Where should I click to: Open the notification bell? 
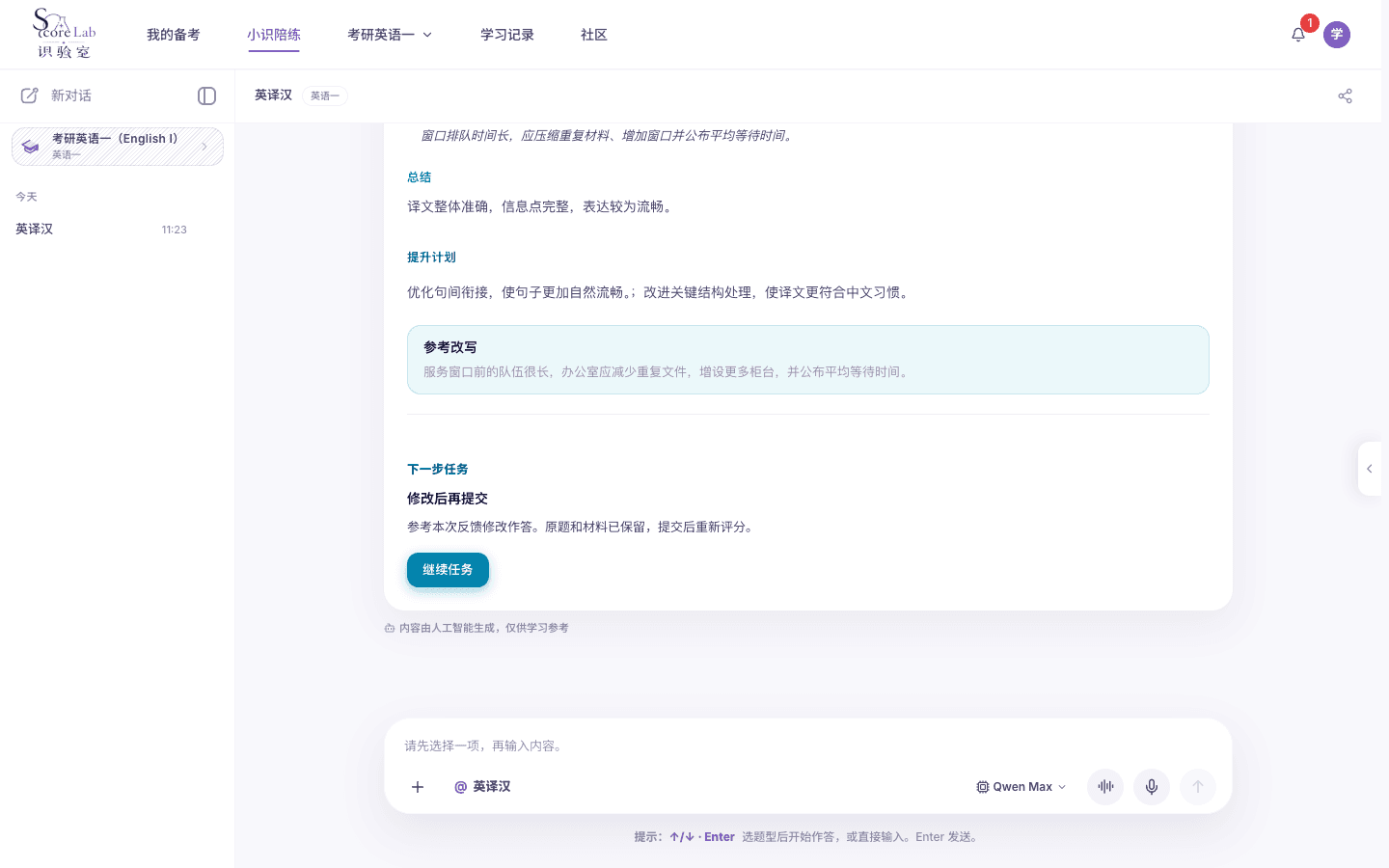tap(1298, 35)
